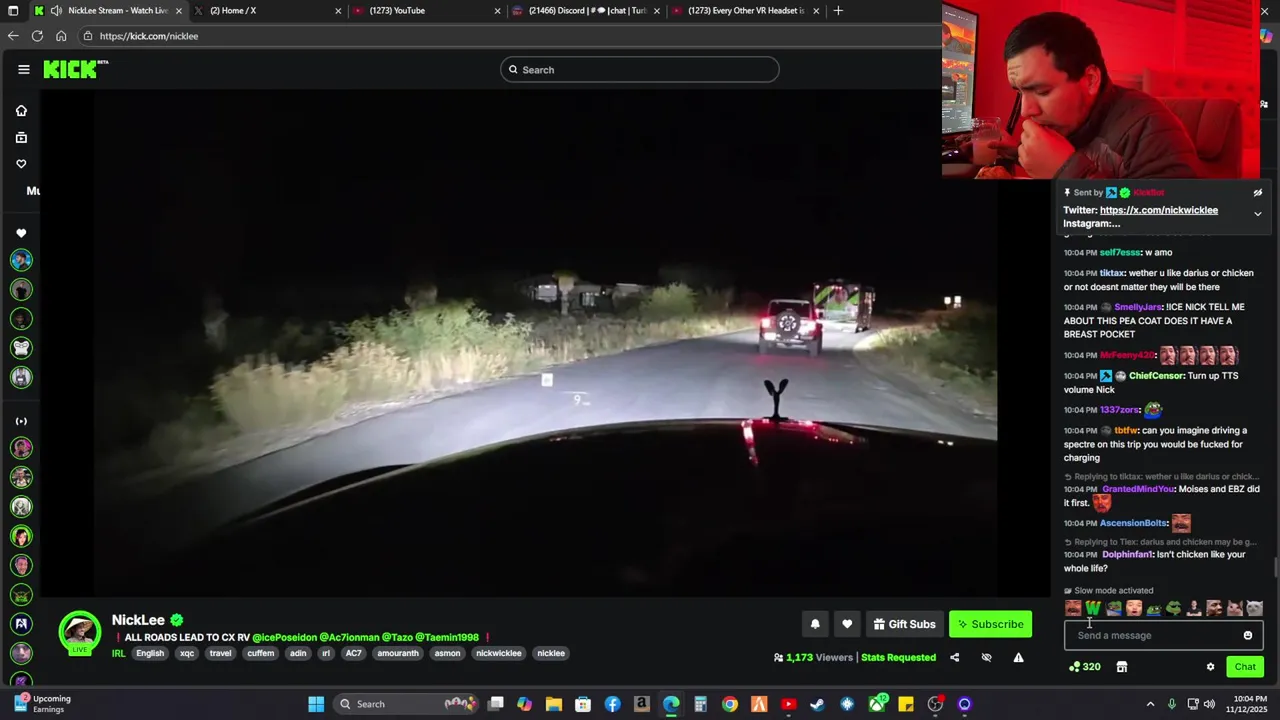1280x720 pixels.
Task: Share the stream via share icon
Action: pyautogui.click(x=954, y=657)
